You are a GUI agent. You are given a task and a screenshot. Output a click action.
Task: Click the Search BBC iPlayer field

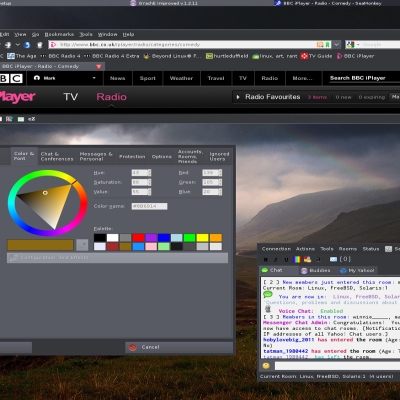[364, 78]
